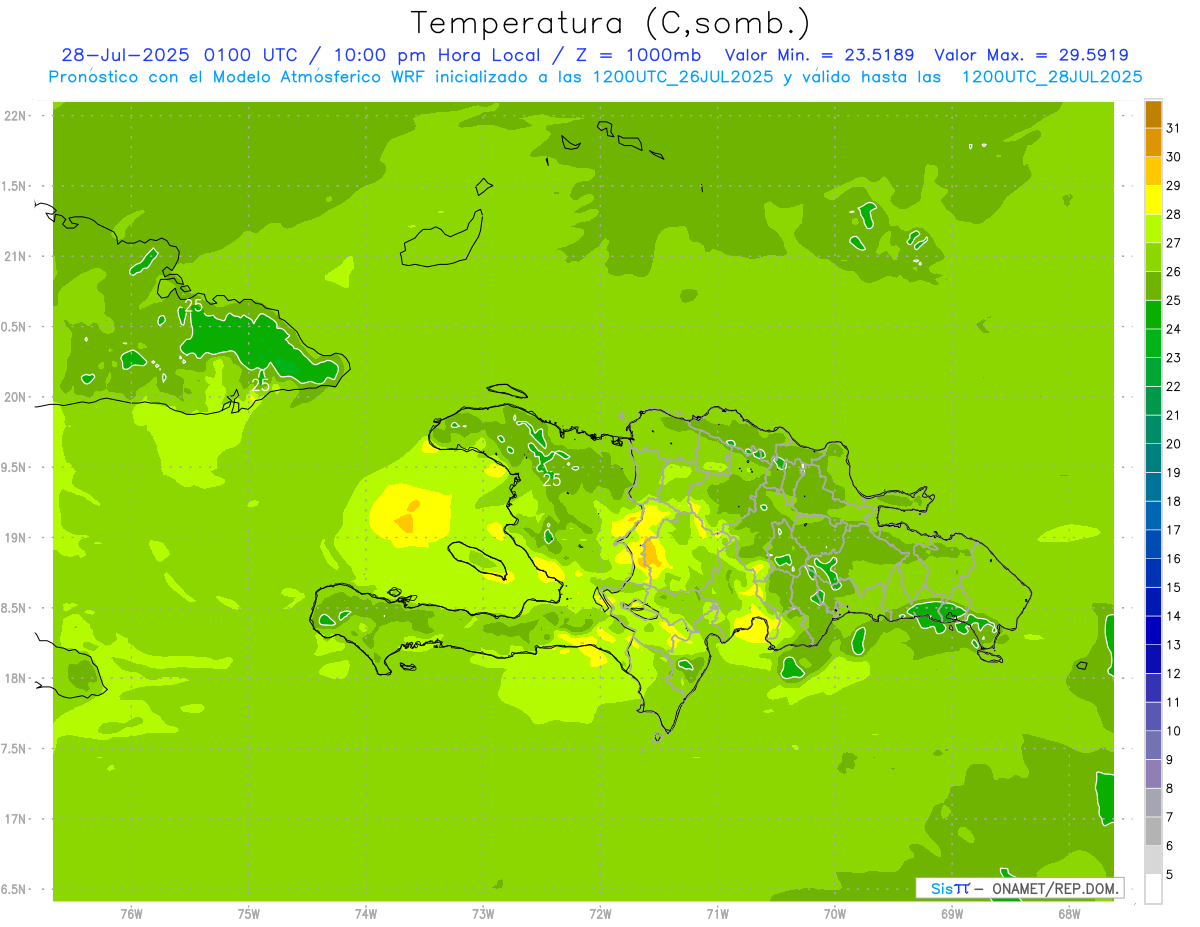Click the 0.5N latitude label

14,327
